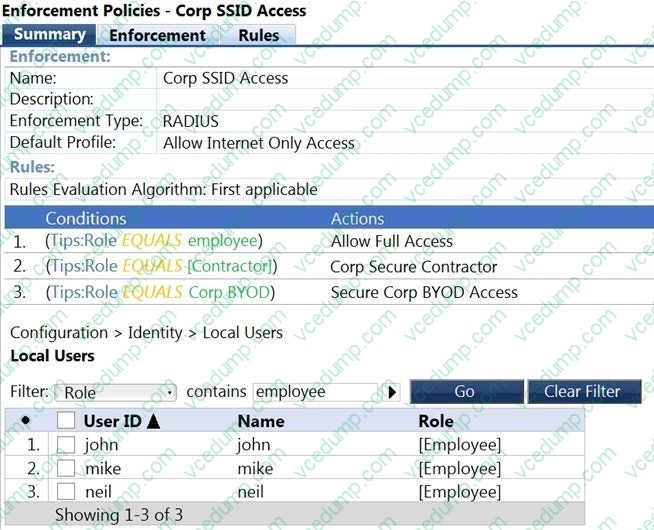Click the filter text field containing employee

pyautogui.click(x=315, y=392)
